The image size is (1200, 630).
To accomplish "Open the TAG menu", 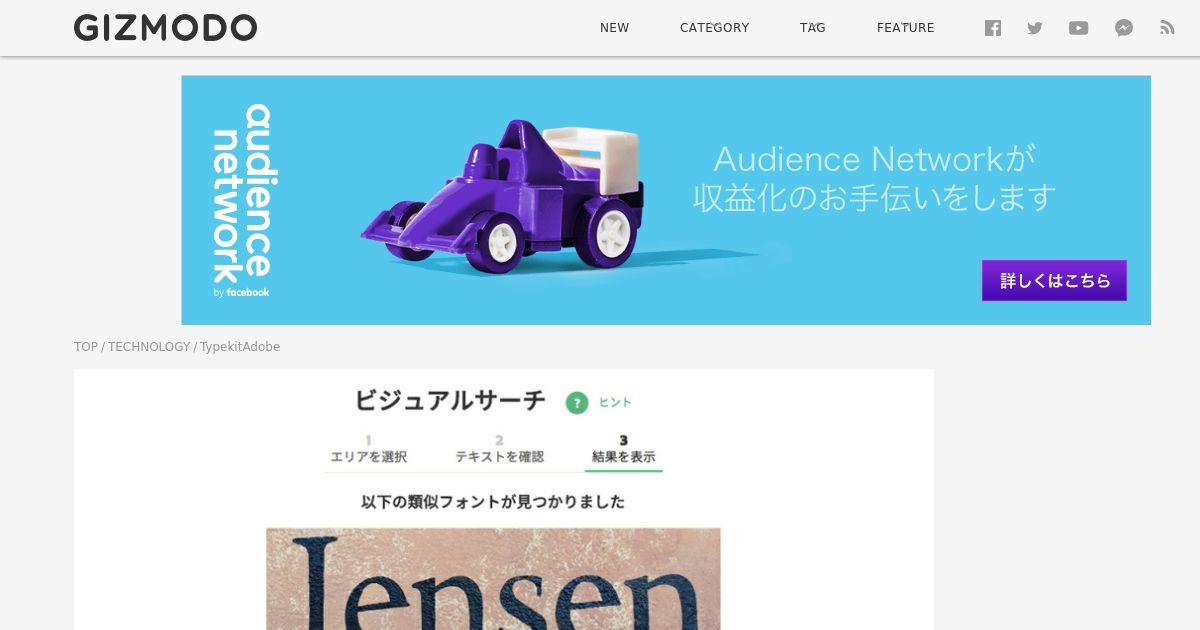I will point(812,28).
